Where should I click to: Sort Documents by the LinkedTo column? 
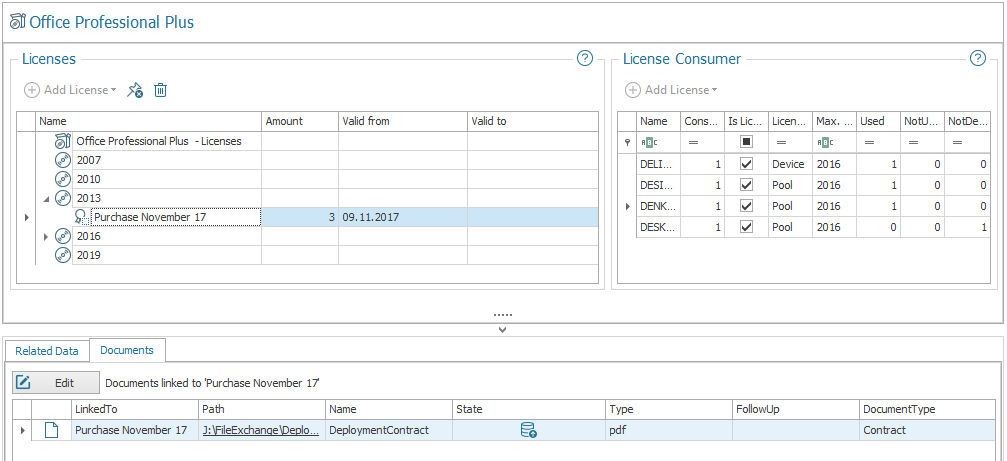coord(135,409)
